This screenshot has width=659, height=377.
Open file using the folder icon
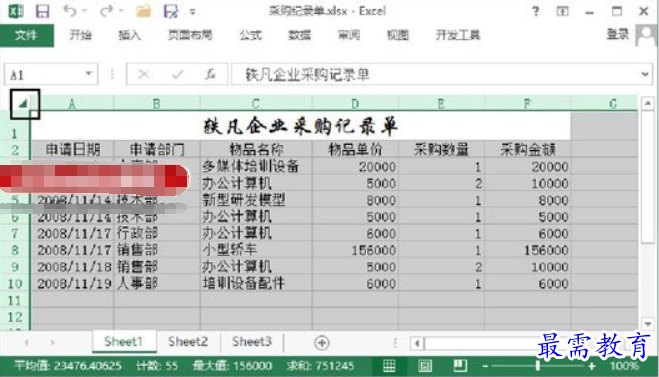tap(143, 11)
